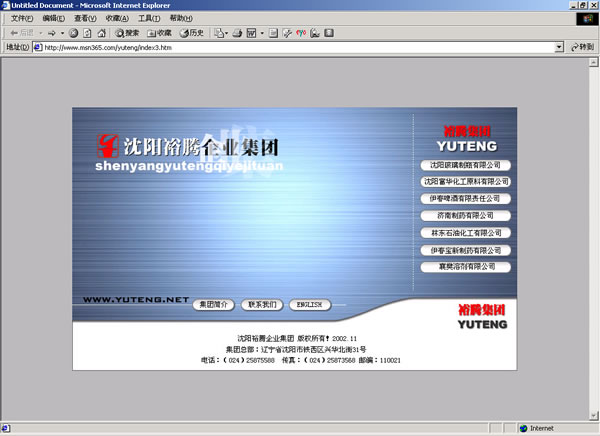Open the first Shenyang pharmaceutical company pill link

point(466,165)
